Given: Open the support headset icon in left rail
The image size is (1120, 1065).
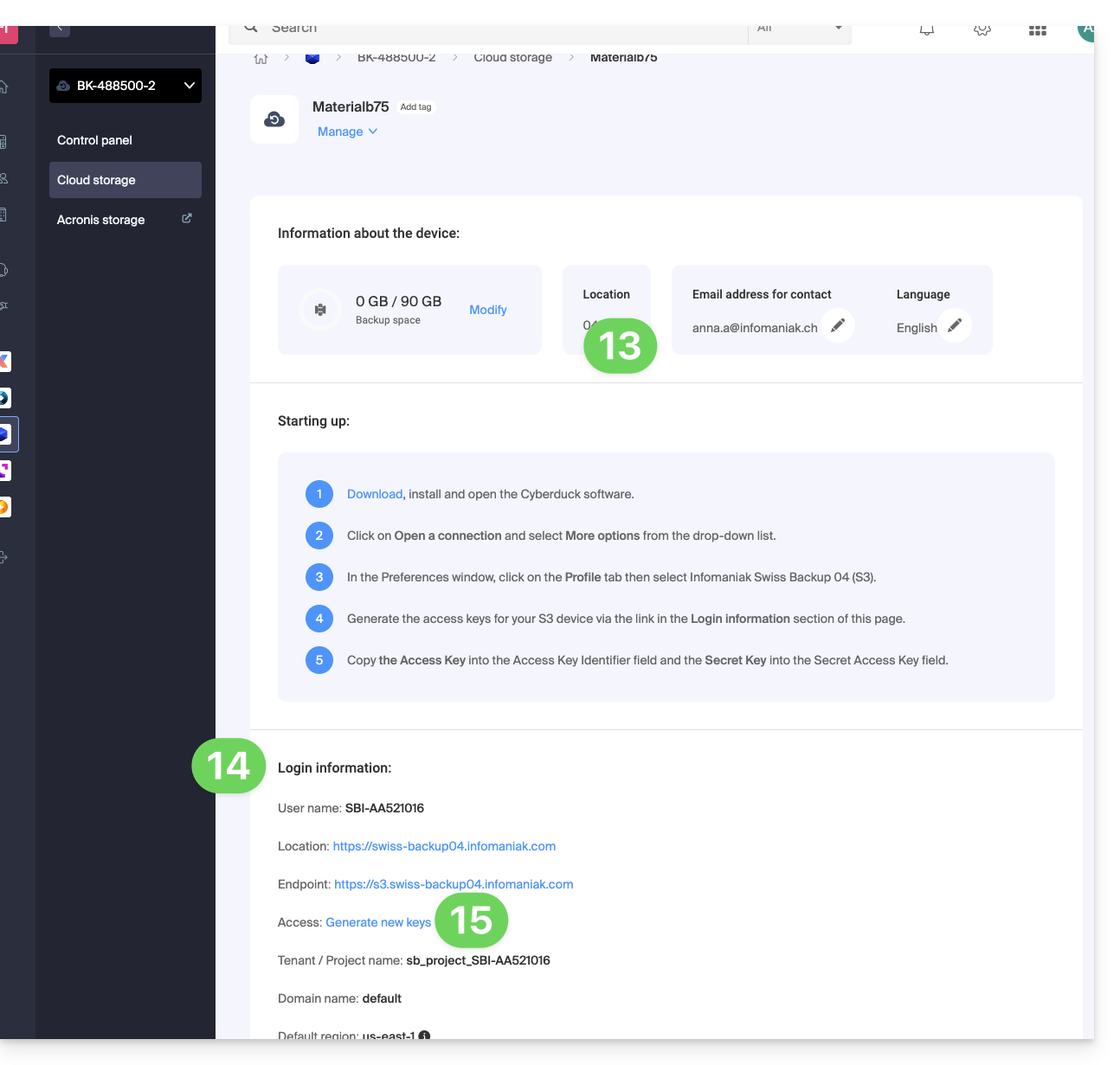Looking at the screenshot, I should (4, 270).
